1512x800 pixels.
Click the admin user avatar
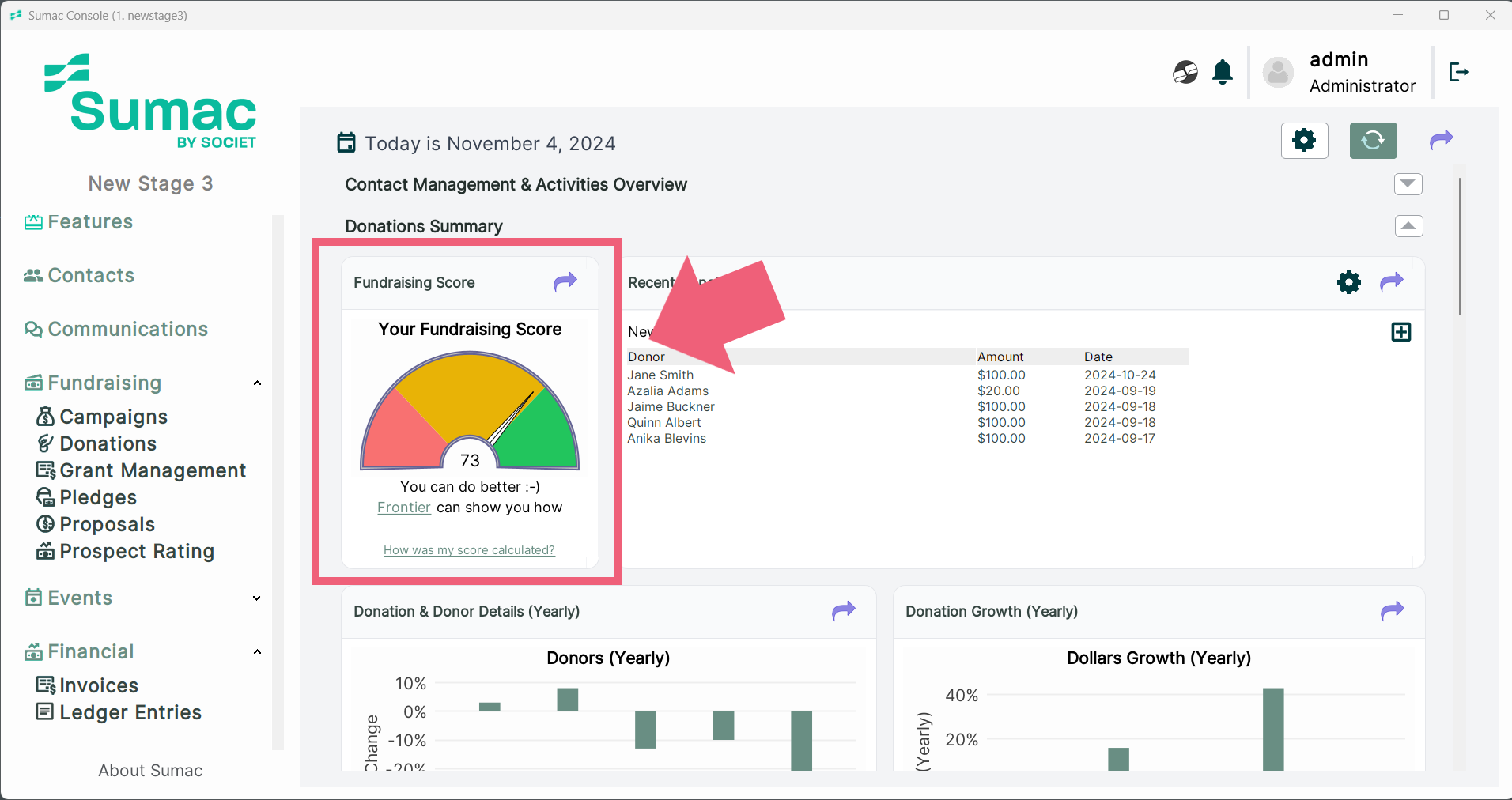point(1278,72)
